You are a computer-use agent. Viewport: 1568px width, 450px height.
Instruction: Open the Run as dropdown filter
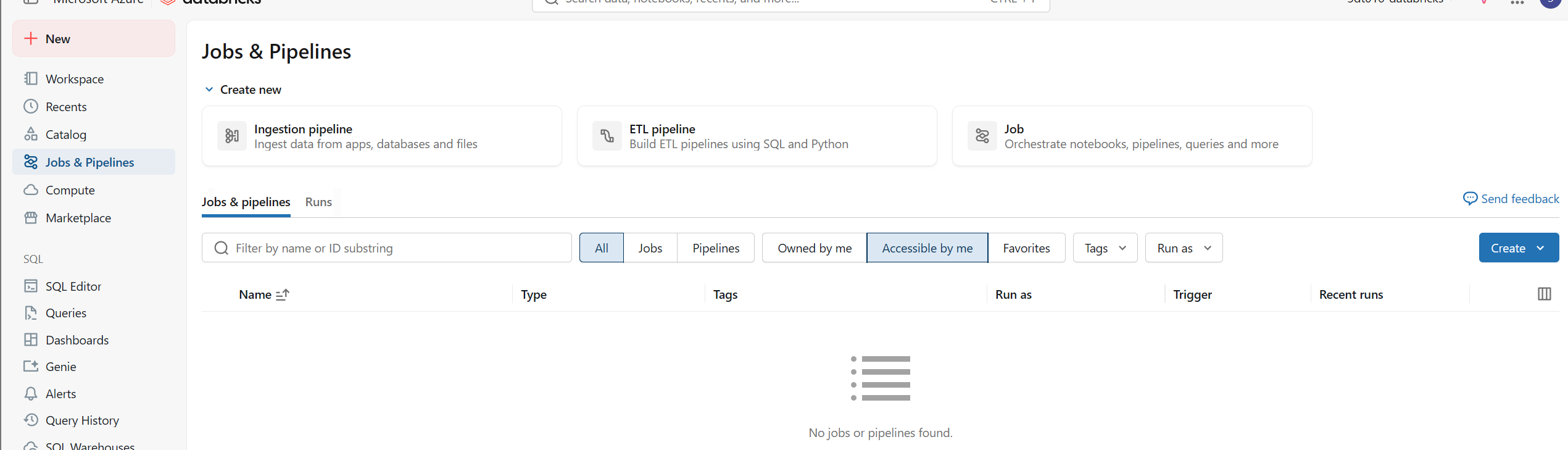pos(1184,248)
